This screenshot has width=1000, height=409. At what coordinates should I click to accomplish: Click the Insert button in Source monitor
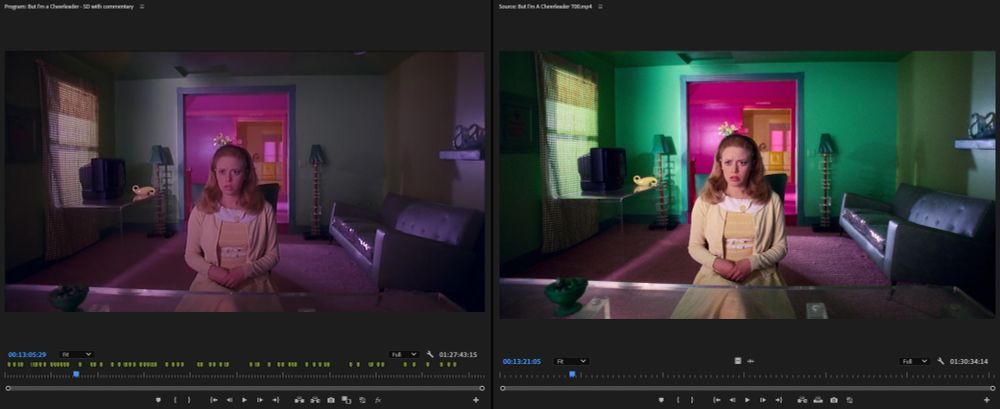click(x=803, y=400)
